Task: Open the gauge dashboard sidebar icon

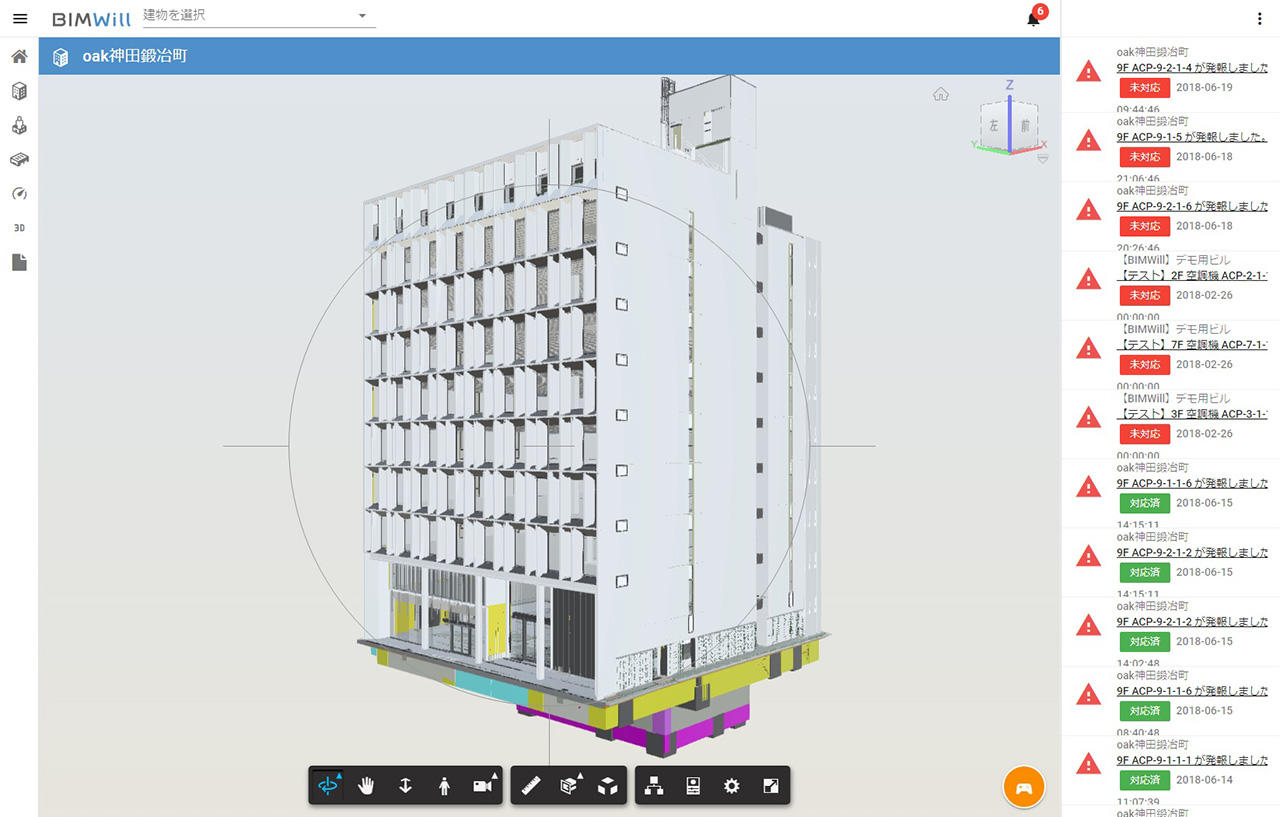Action: coord(19,193)
